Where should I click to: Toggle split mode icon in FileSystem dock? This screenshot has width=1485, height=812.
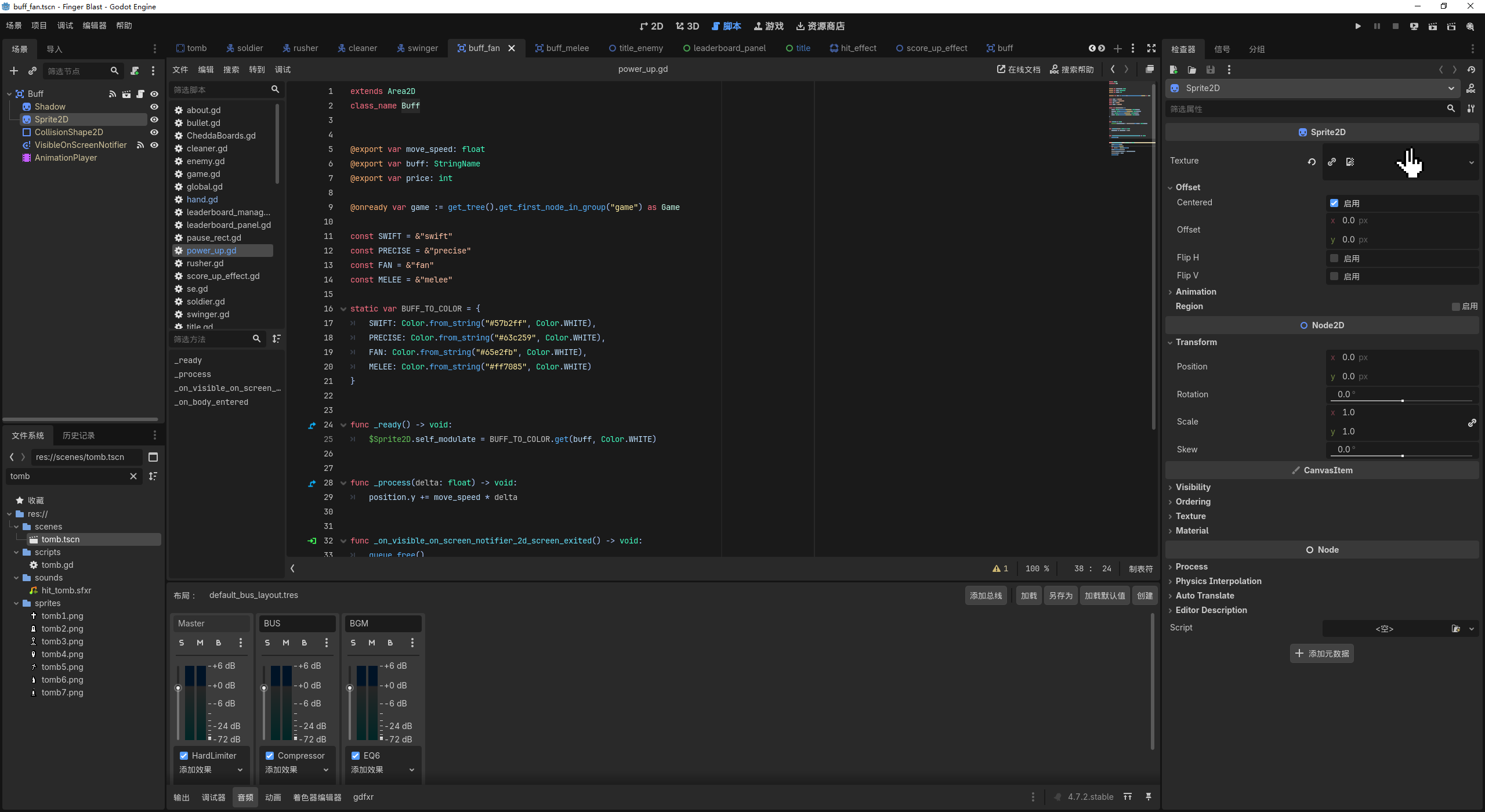pos(153,457)
